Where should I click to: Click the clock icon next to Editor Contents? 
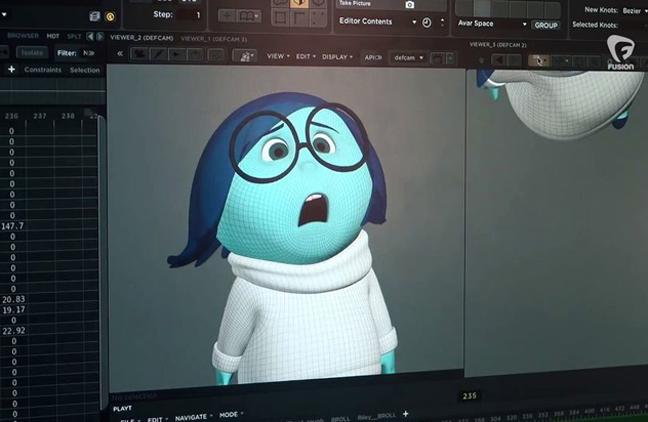click(x=426, y=22)
